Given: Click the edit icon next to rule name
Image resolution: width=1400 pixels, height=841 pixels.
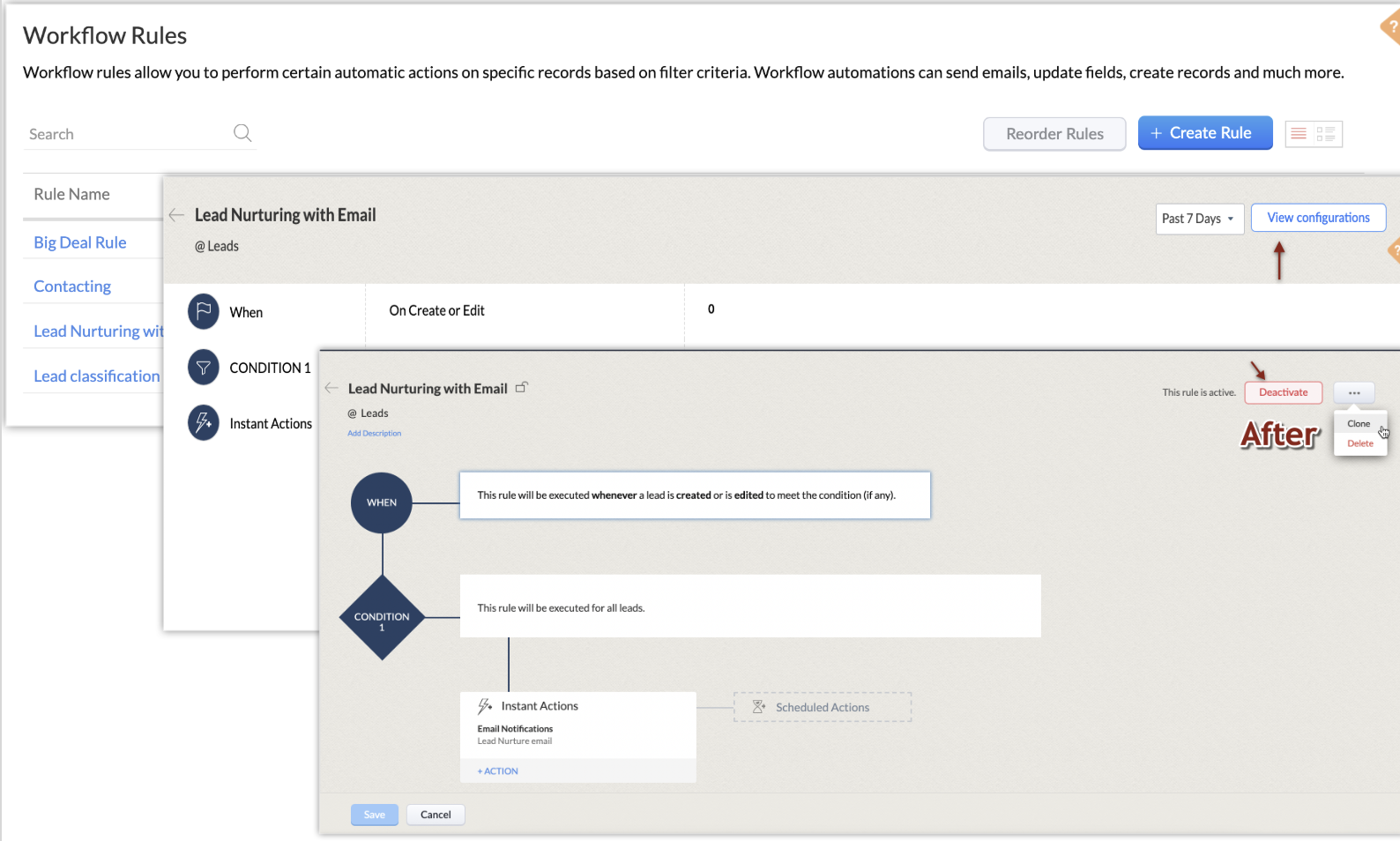Looking at the screenshot, I should coord(522,388).
